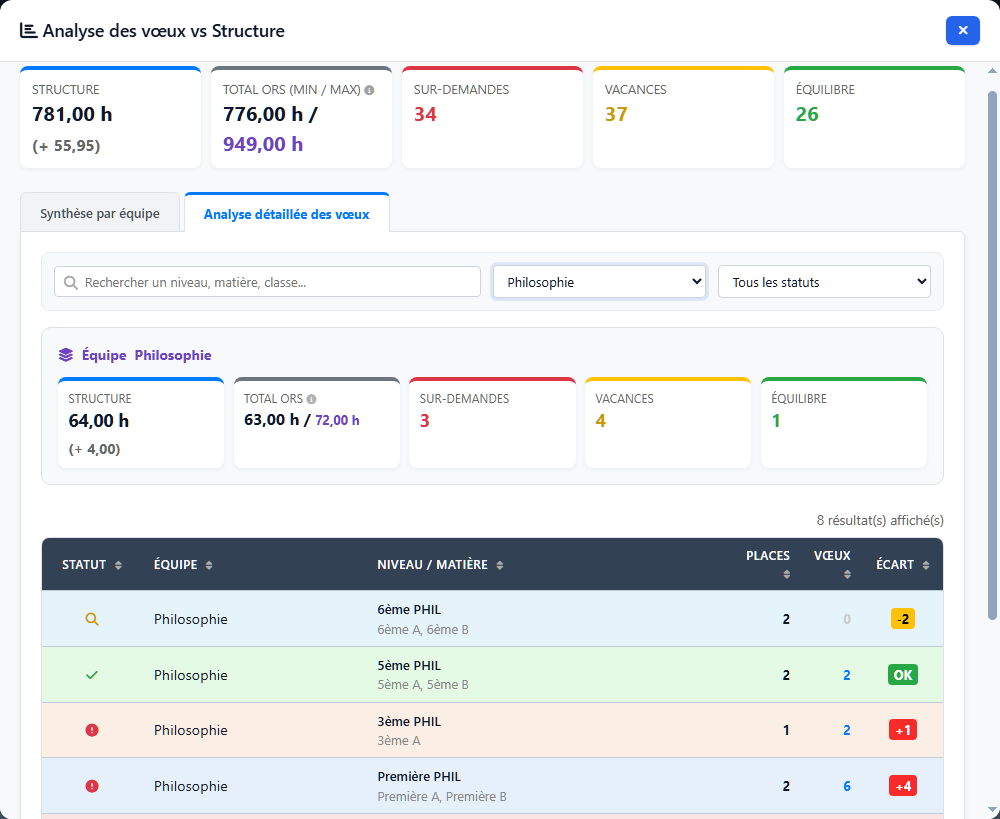Sort by the Niveau / Matière column arrows
This screenshot has height=819, width=1000.
point(499,565)
